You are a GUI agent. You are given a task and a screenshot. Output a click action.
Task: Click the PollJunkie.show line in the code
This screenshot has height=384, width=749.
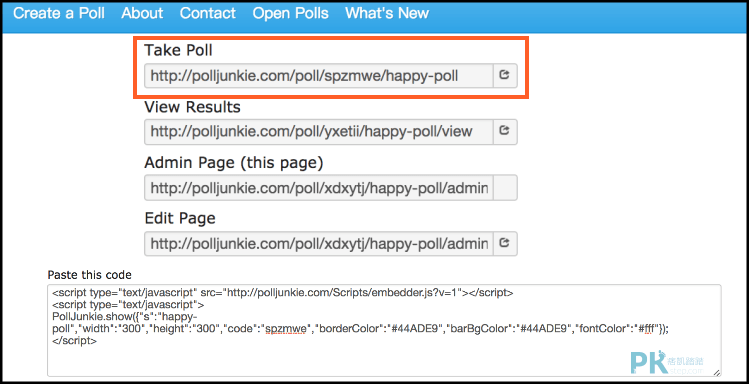[x=126, y=317]
